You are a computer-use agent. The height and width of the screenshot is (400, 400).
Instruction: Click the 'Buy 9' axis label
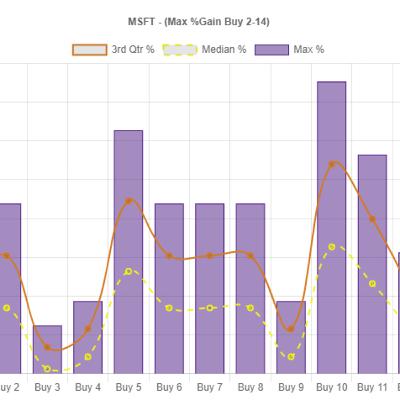[291, 388]
